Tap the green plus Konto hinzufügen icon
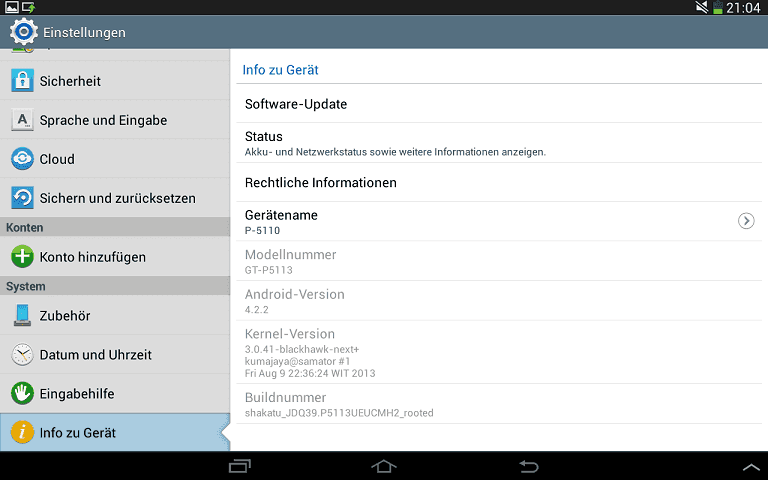 [x=23, y=257]
